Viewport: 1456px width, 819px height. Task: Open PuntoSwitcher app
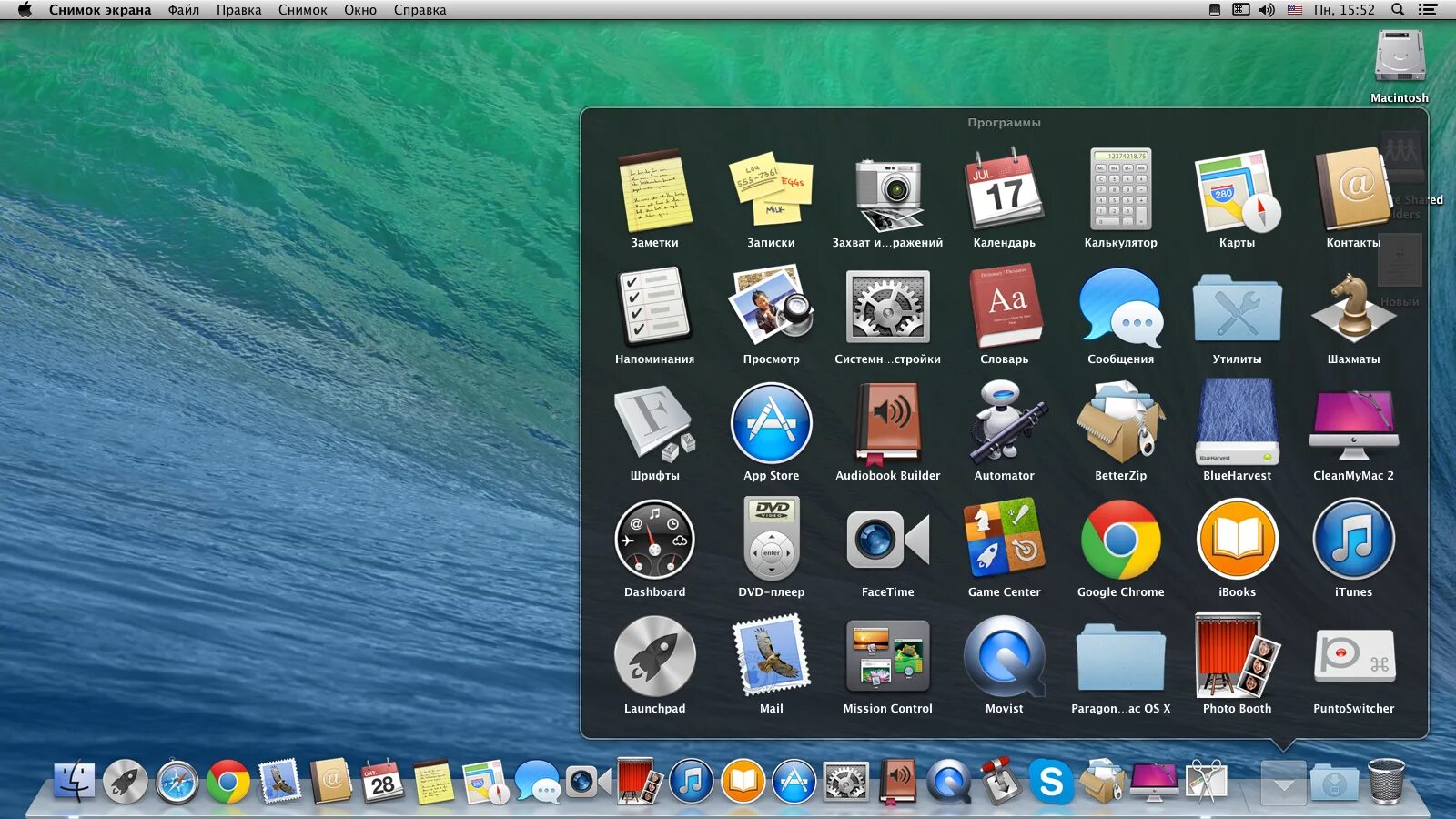tap(1353, 656)
